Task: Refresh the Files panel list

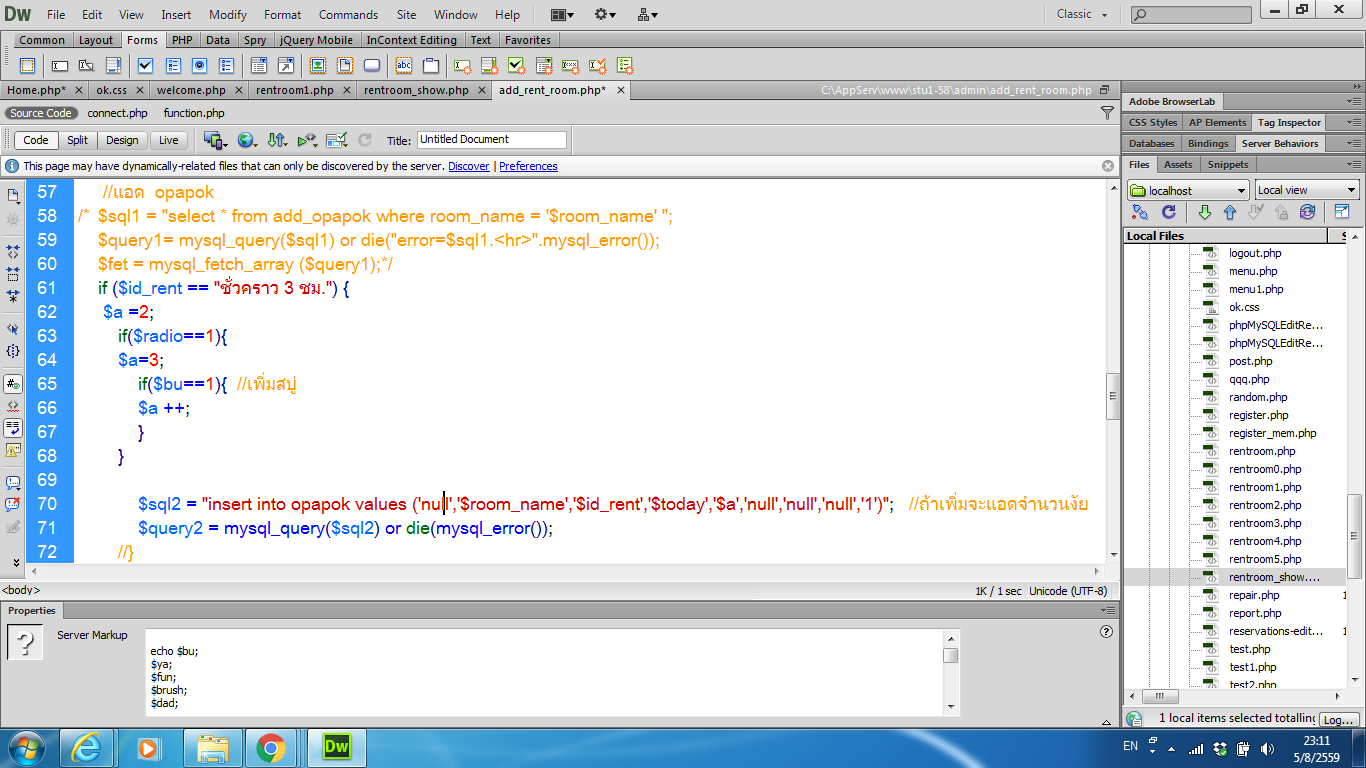Action: click(1168, 212)
